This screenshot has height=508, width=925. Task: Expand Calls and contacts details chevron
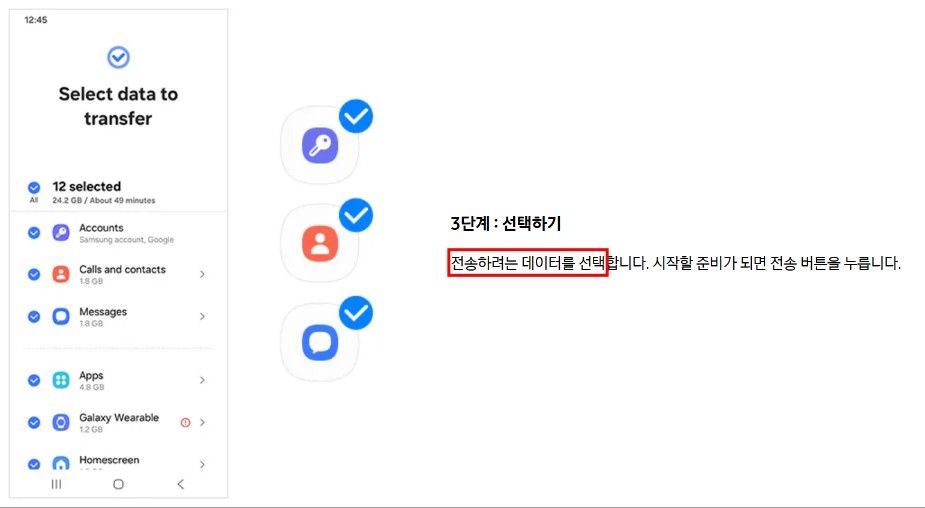point(202,274)
